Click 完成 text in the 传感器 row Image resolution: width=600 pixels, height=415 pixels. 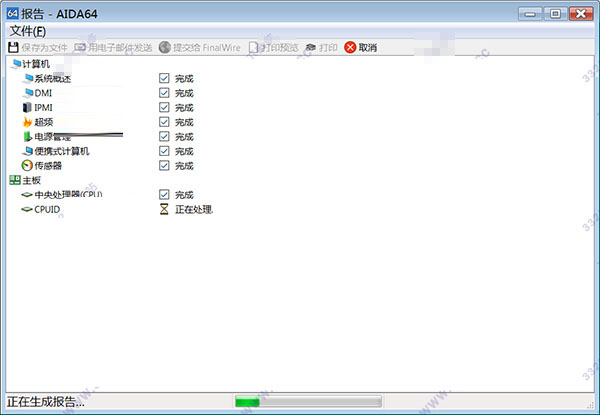[x=184, y=166]
